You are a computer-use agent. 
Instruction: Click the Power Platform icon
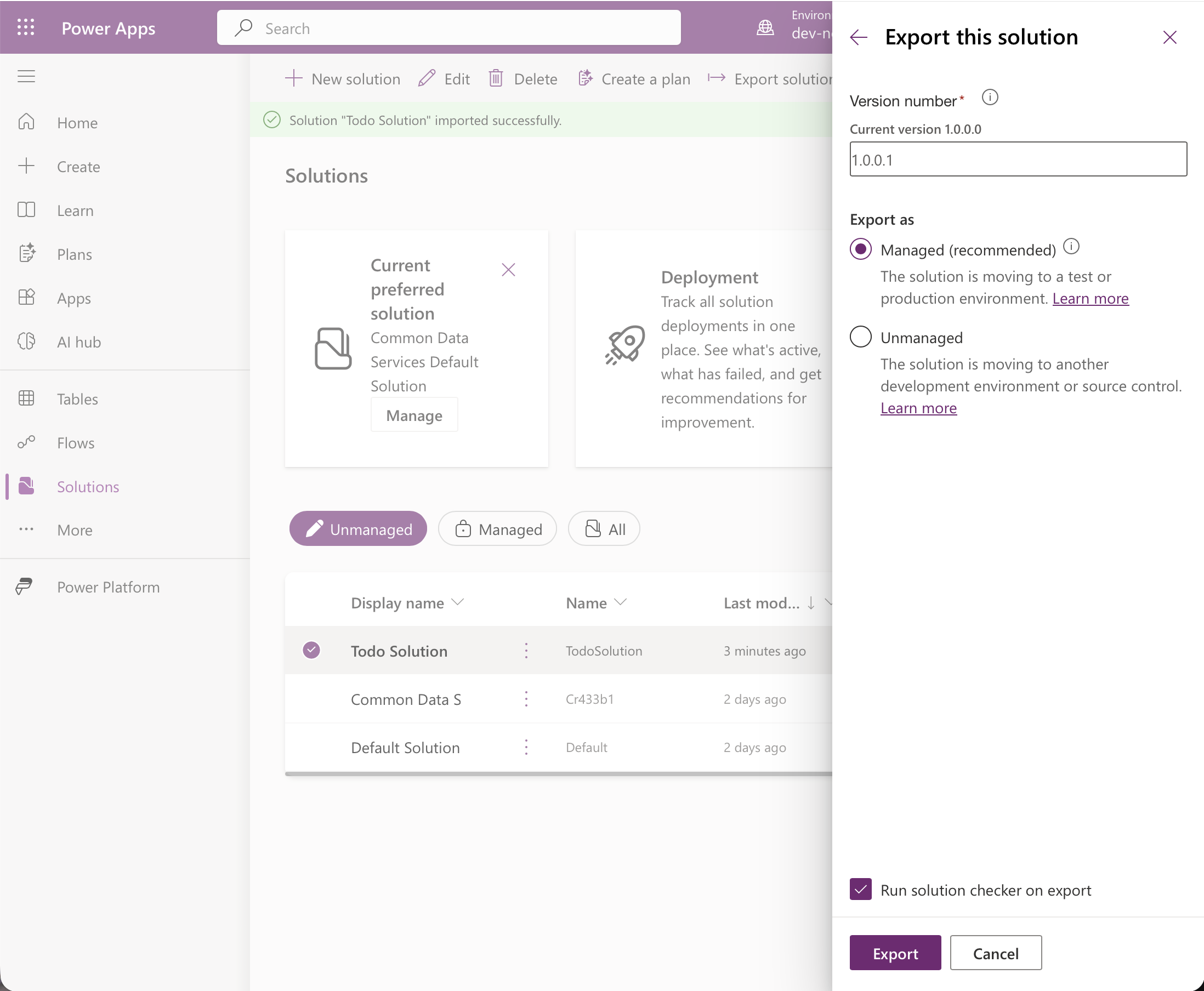click(25, 586)
